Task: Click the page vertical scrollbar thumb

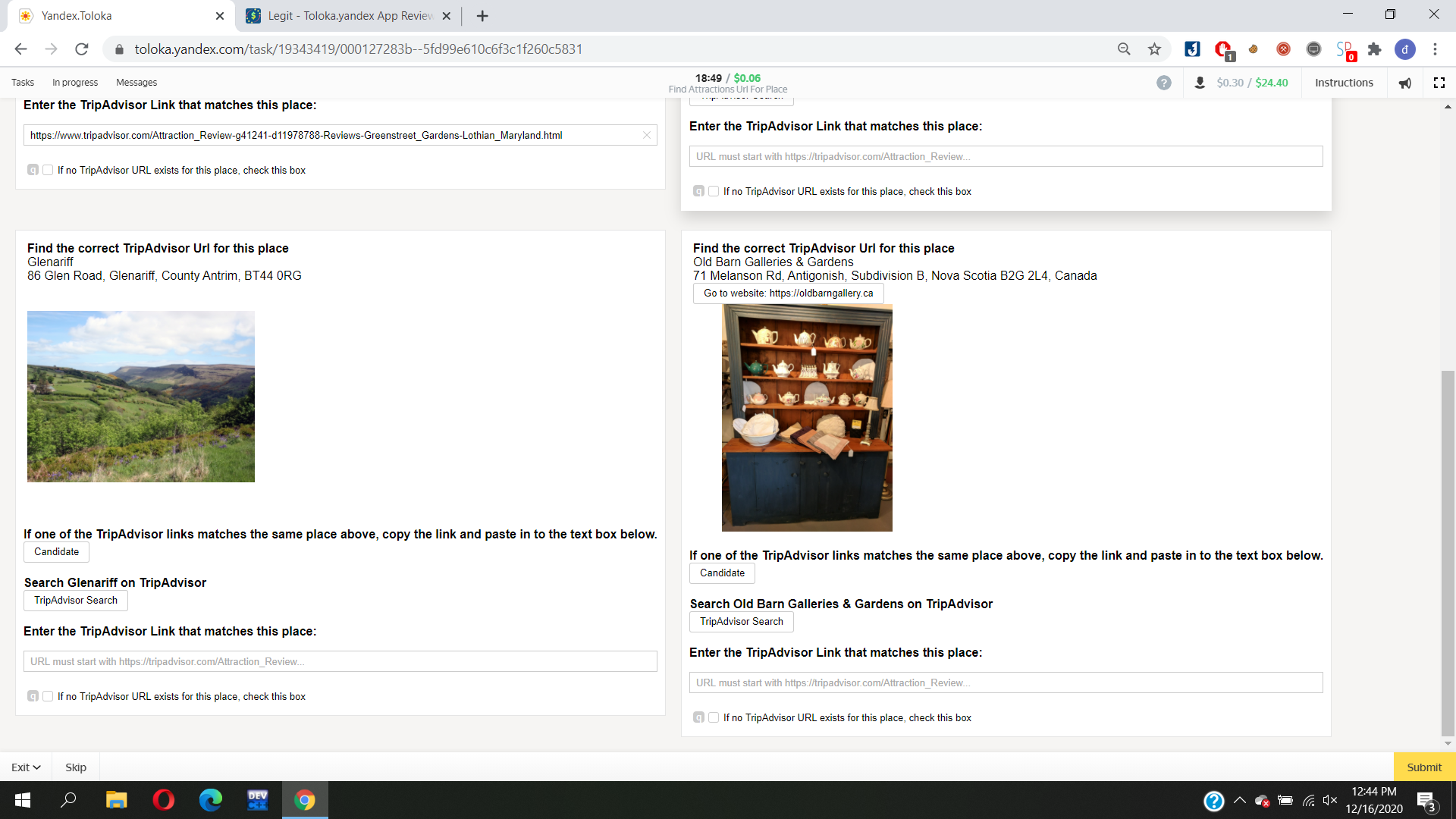Action: [x=1448, y=554]
